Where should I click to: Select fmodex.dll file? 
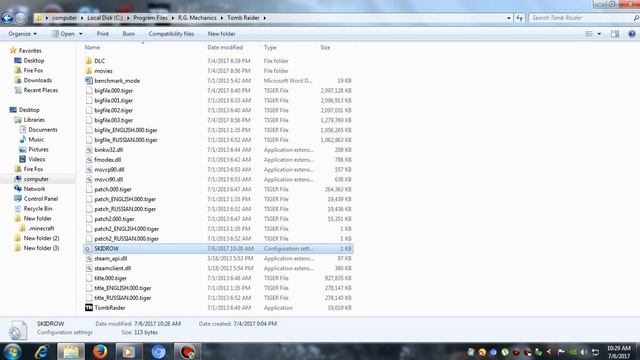click(107, 160)
